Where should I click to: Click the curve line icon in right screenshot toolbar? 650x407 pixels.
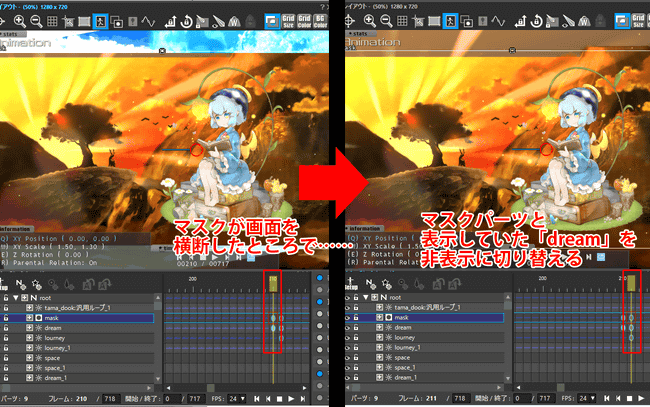tap(498, 21)
